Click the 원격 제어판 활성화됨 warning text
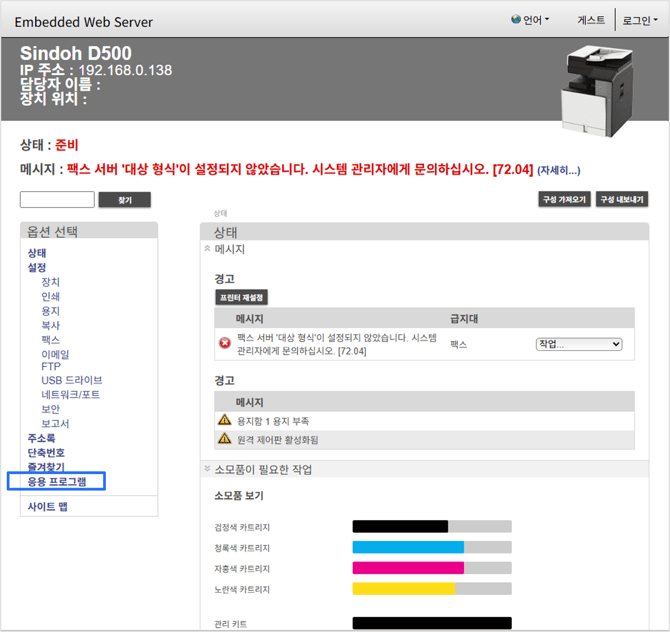Viewport: 670px width, 632px height. [278, 440]
